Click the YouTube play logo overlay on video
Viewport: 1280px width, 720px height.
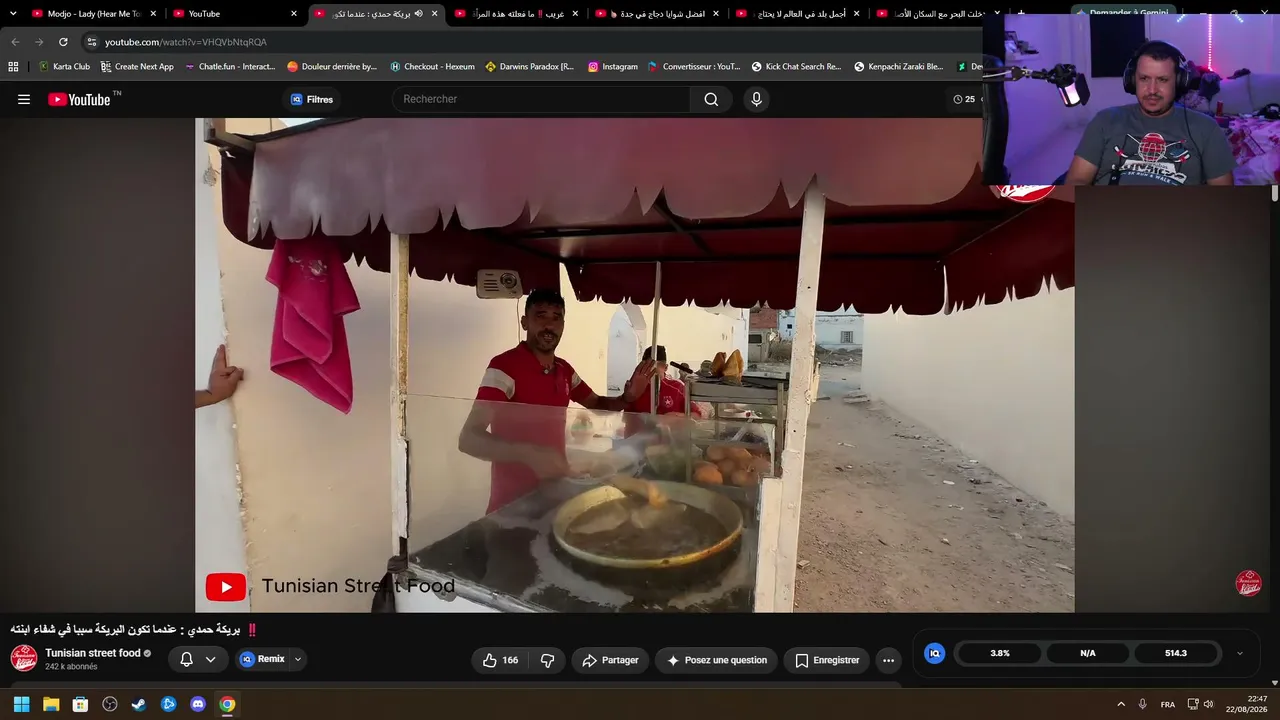(x=226, y=587)
